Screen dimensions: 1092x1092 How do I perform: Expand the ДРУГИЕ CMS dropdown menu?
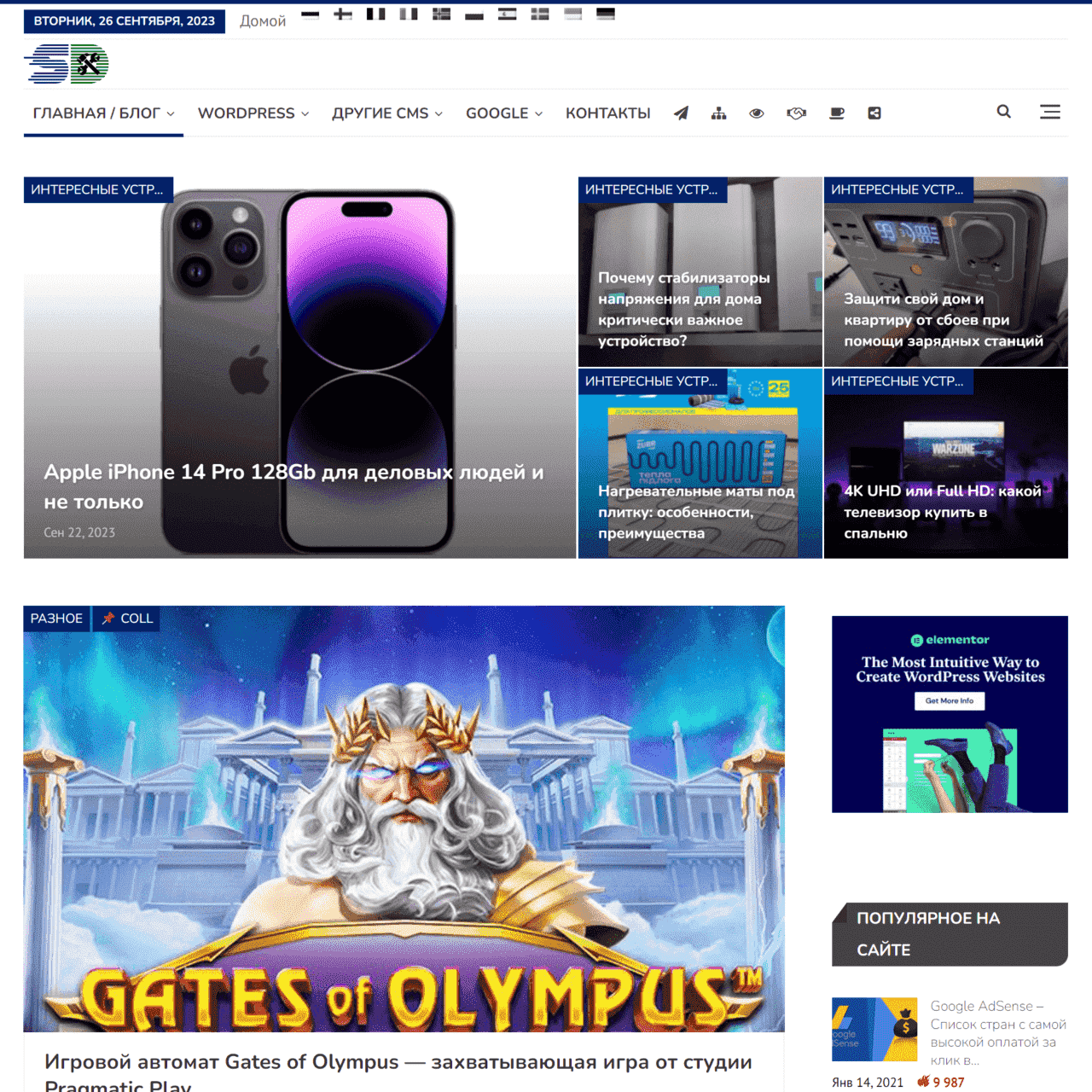pos(387,113)
